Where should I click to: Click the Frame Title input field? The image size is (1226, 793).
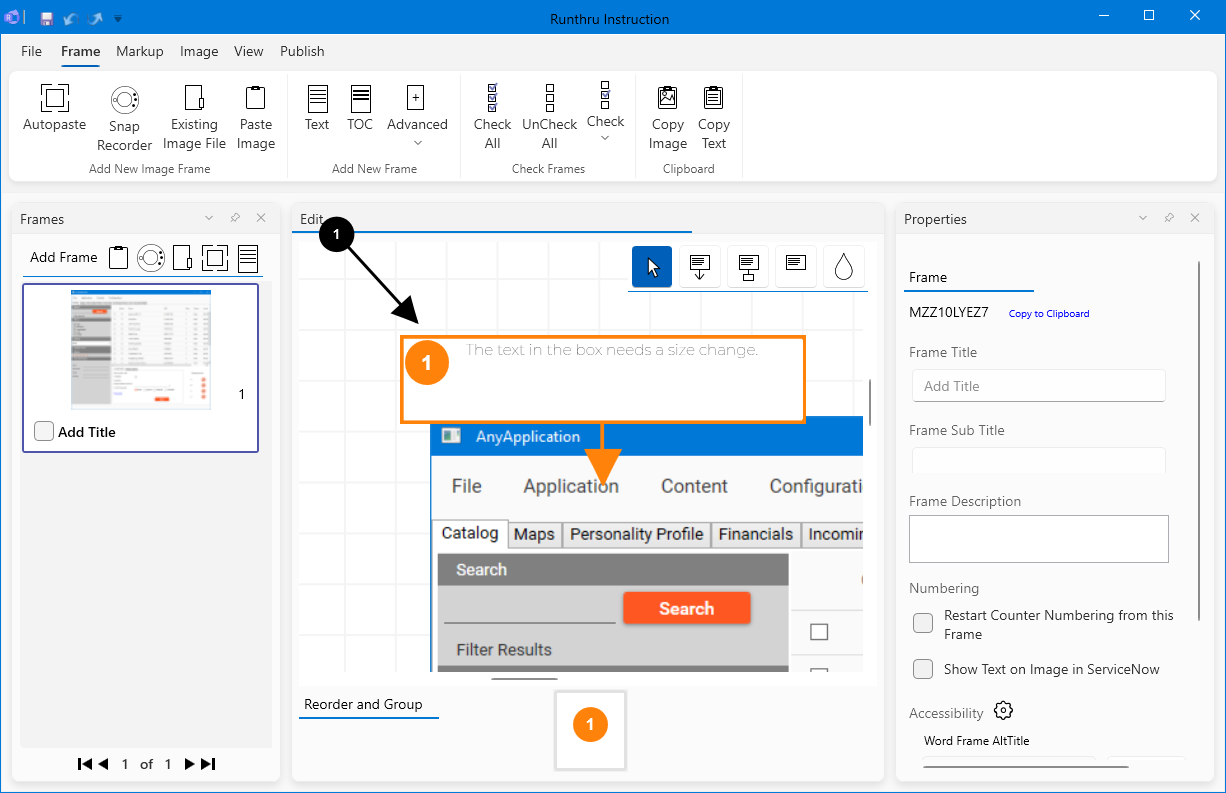click(x=1038, y=386)
